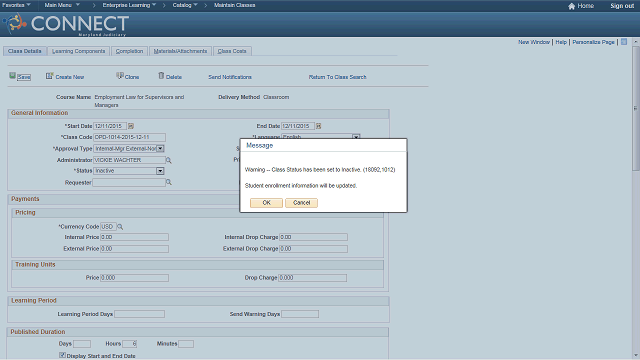640x360 pixels.
Task: Click the scrollbar up arrow
Action: click(636, 42)
